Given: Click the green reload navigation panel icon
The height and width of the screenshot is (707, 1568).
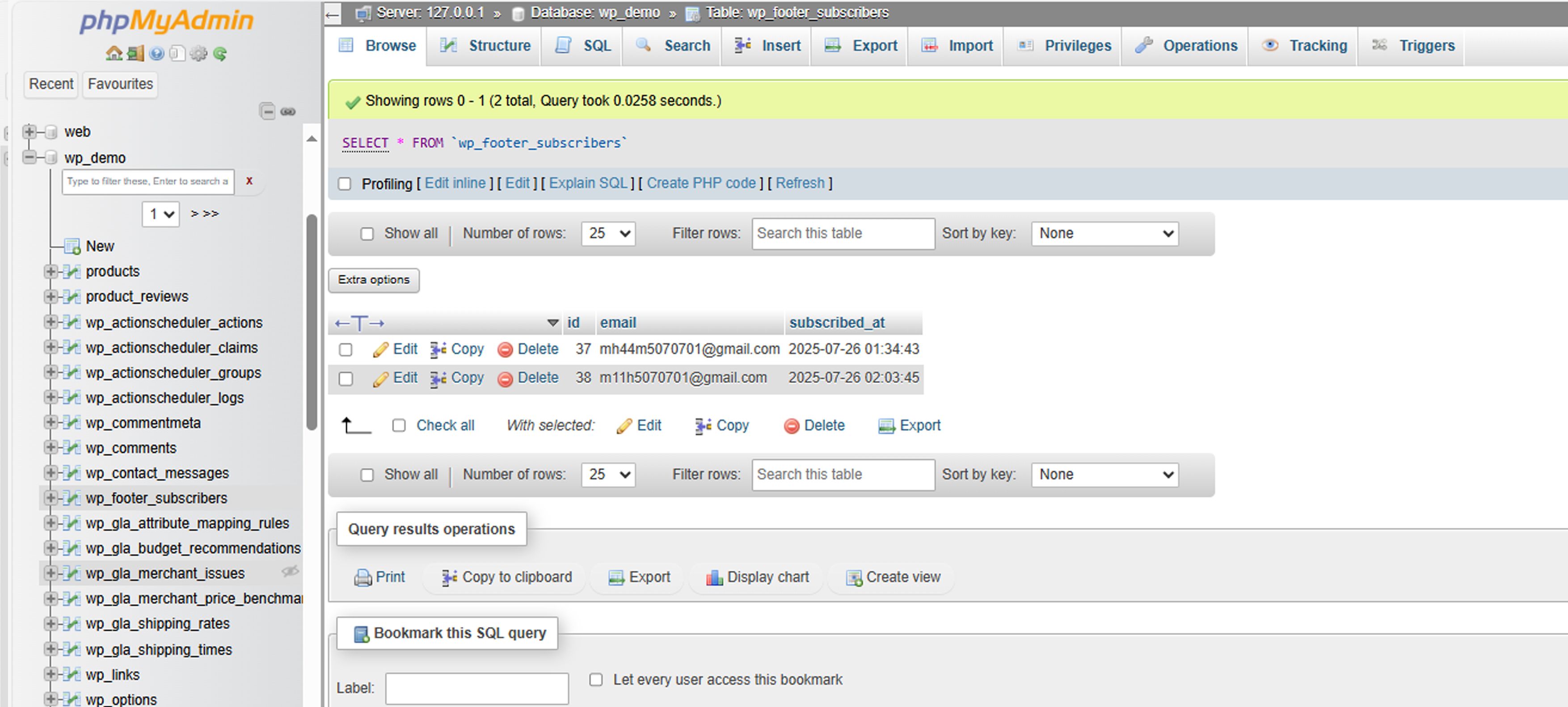Looking at the screenshot, I should 220,54.
